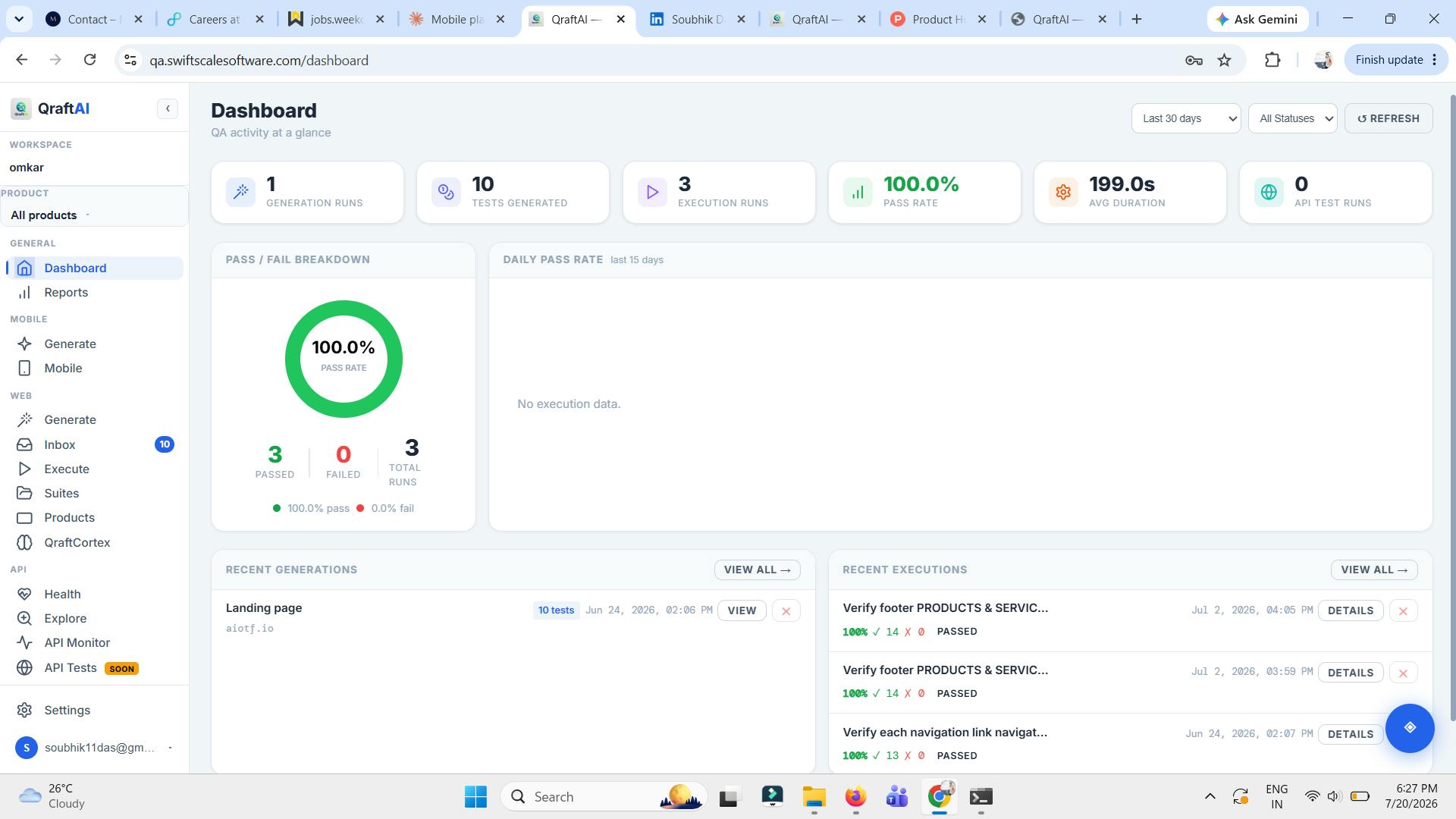Click the browser address bar URL
1456x819 pixels.
259,60
